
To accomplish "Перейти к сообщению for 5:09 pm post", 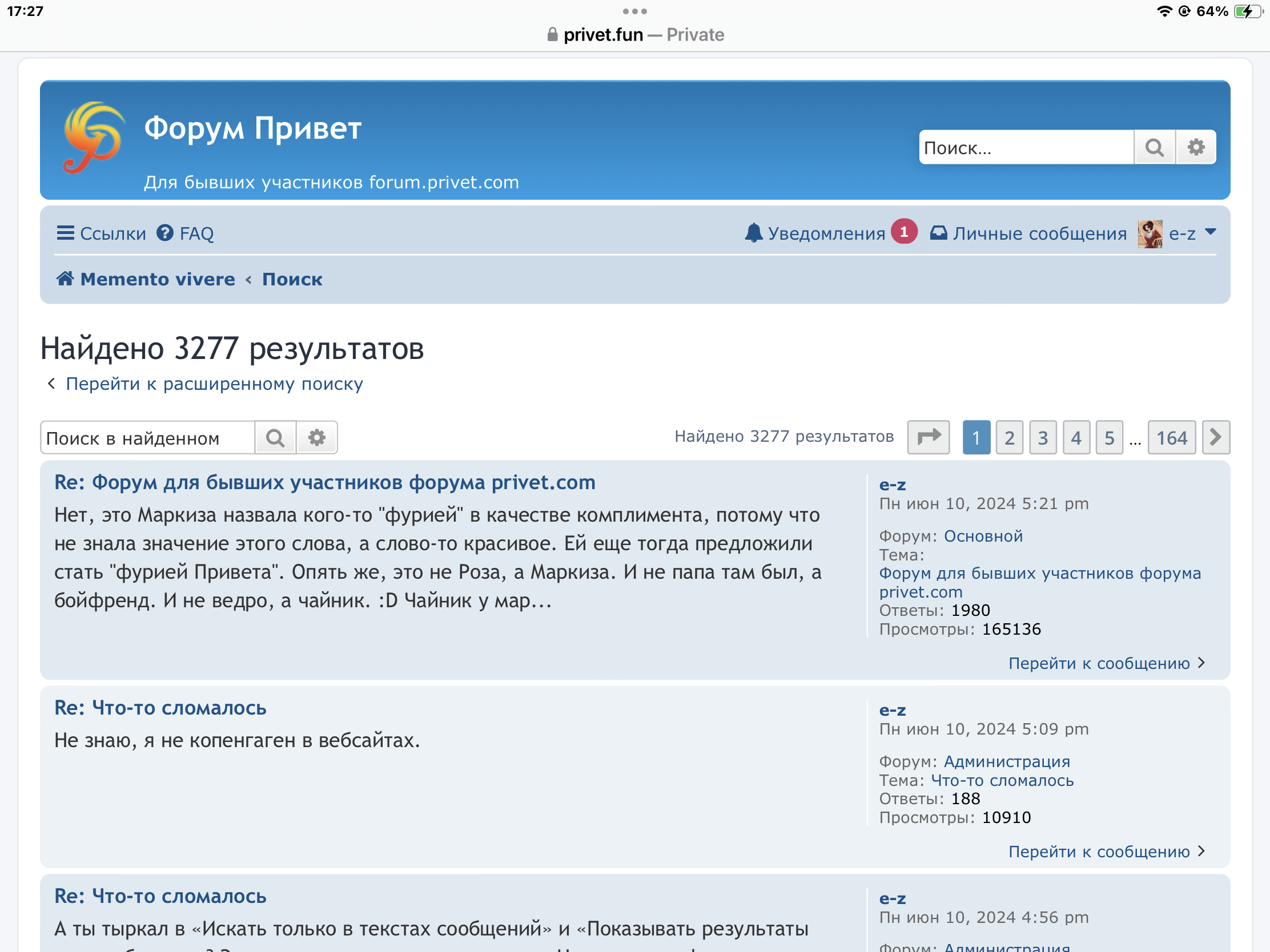I will pyautogui.click(x=1106, y=852).
